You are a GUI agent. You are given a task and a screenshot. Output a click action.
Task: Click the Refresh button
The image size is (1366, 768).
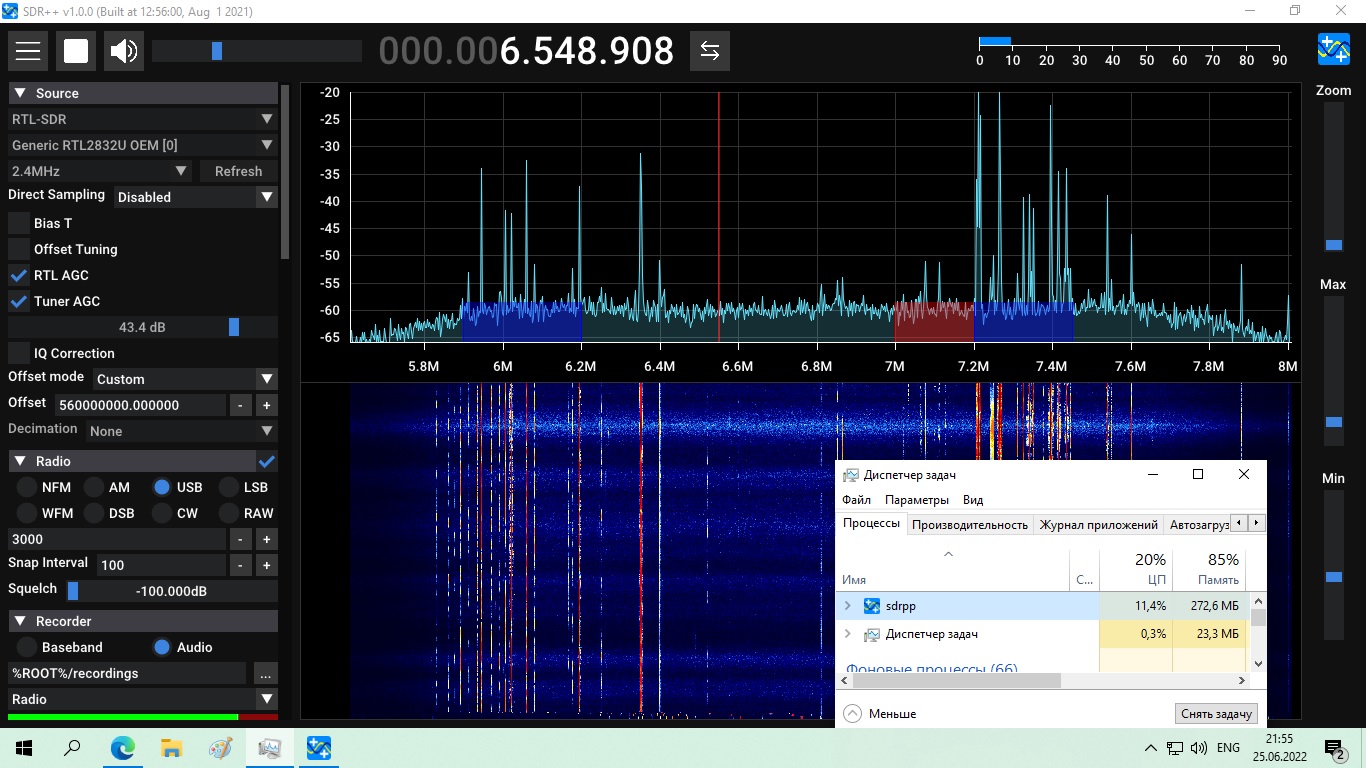[238, 171]
